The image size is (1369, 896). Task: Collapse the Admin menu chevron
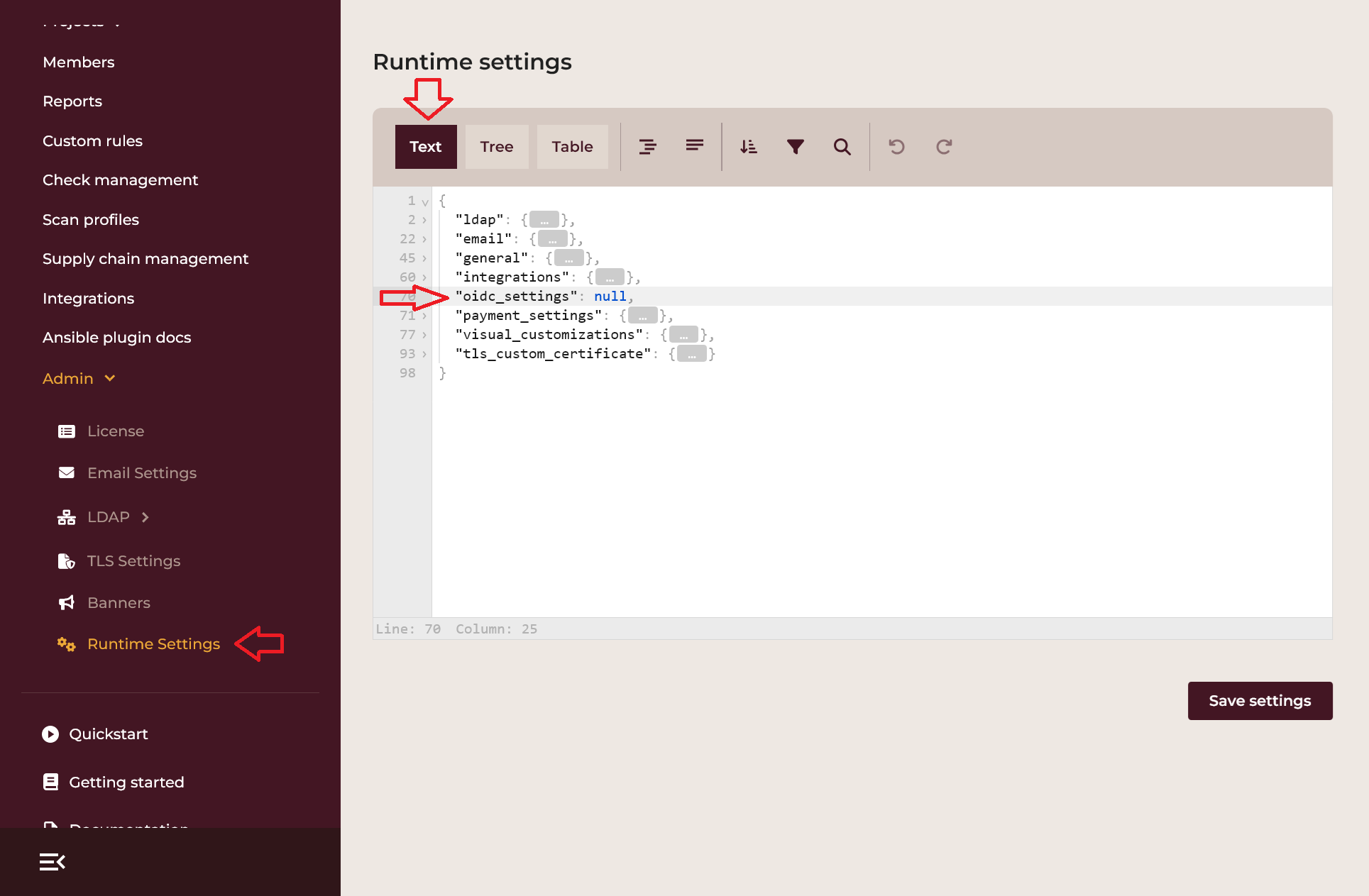tap(110, 378)
